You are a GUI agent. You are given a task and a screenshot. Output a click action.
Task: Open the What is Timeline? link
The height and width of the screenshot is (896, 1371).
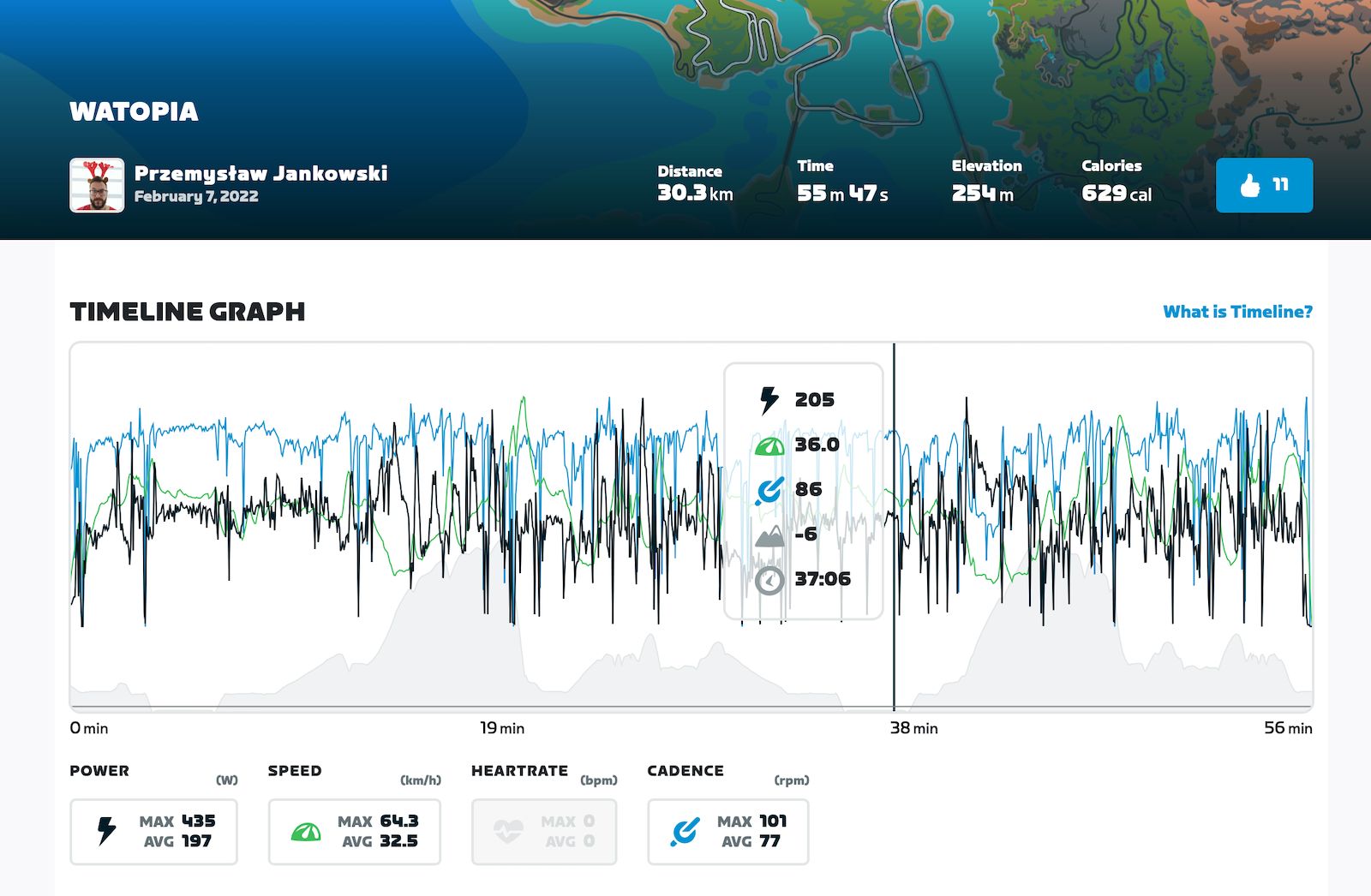coord(1237,312)
